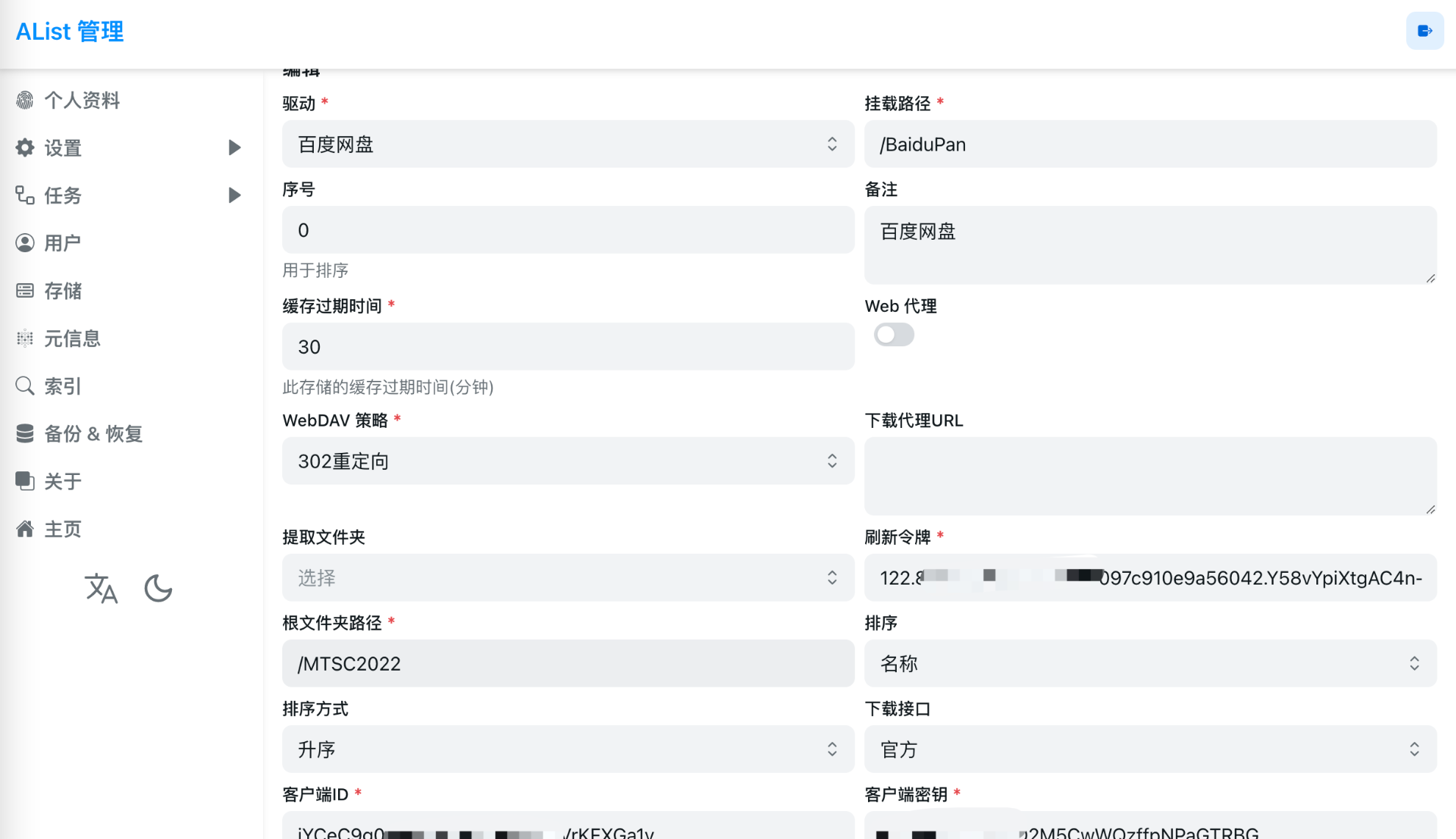Switch to the 备份 & 恢复 menu entry

click(x=93, y=433)
